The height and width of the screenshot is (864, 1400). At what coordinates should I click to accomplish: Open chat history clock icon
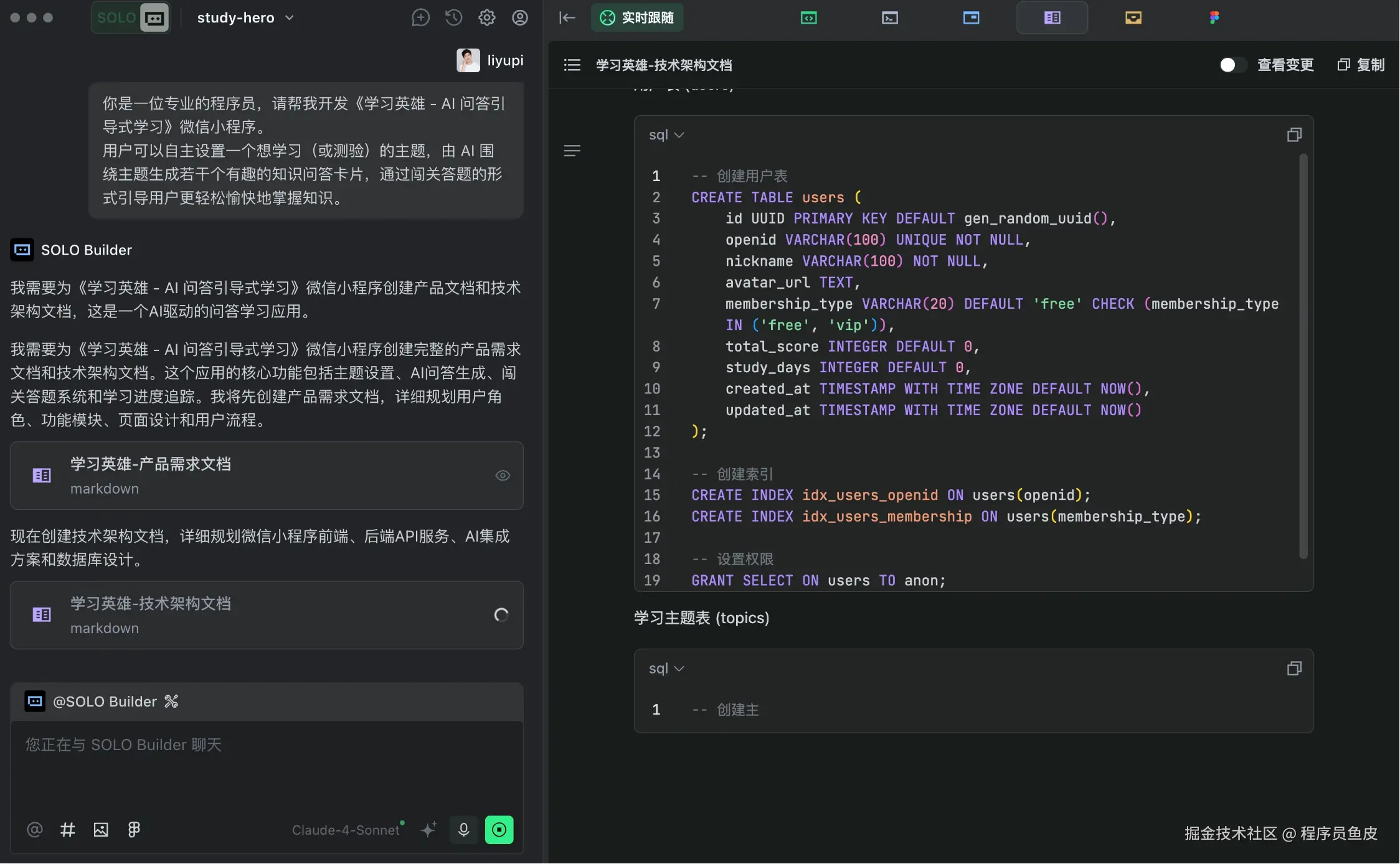click(453, 17)
